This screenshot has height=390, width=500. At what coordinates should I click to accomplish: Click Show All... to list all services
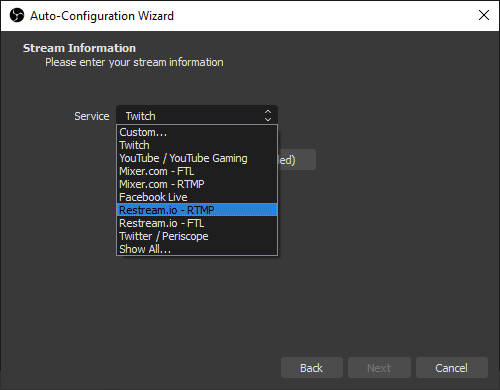[x=197, y=249]
